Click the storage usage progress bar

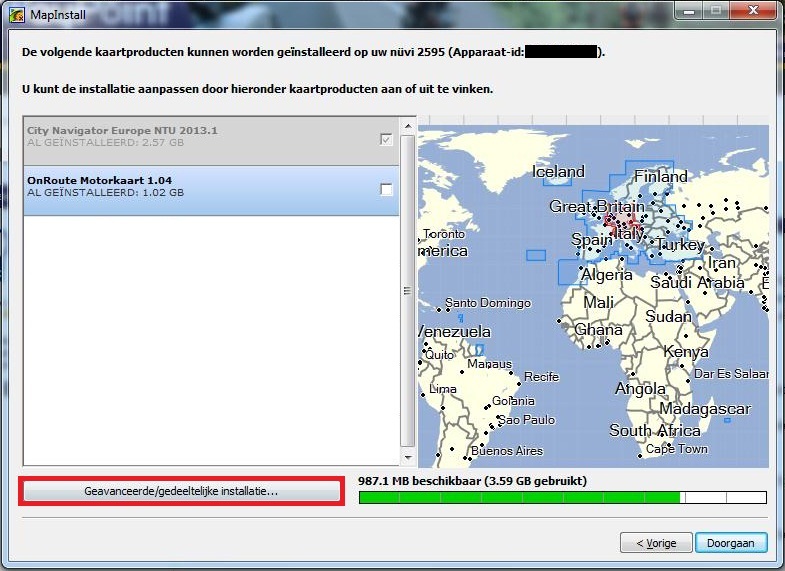click(563, 497)
